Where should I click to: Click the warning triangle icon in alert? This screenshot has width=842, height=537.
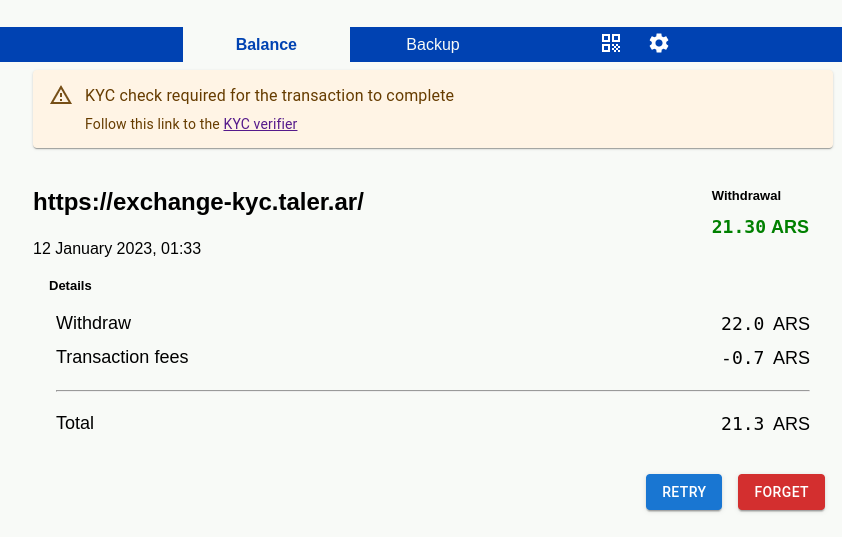[x=61, y=96]
